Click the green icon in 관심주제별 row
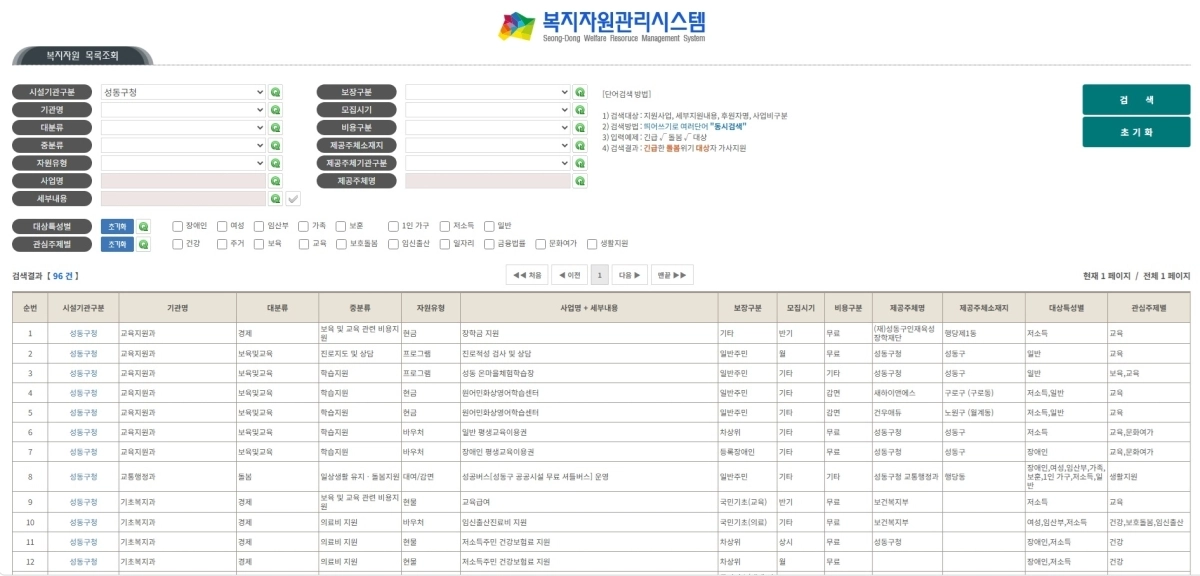The height and width of the screenshot is (576, 1200). pyautogui.click(x=144, y=243)
